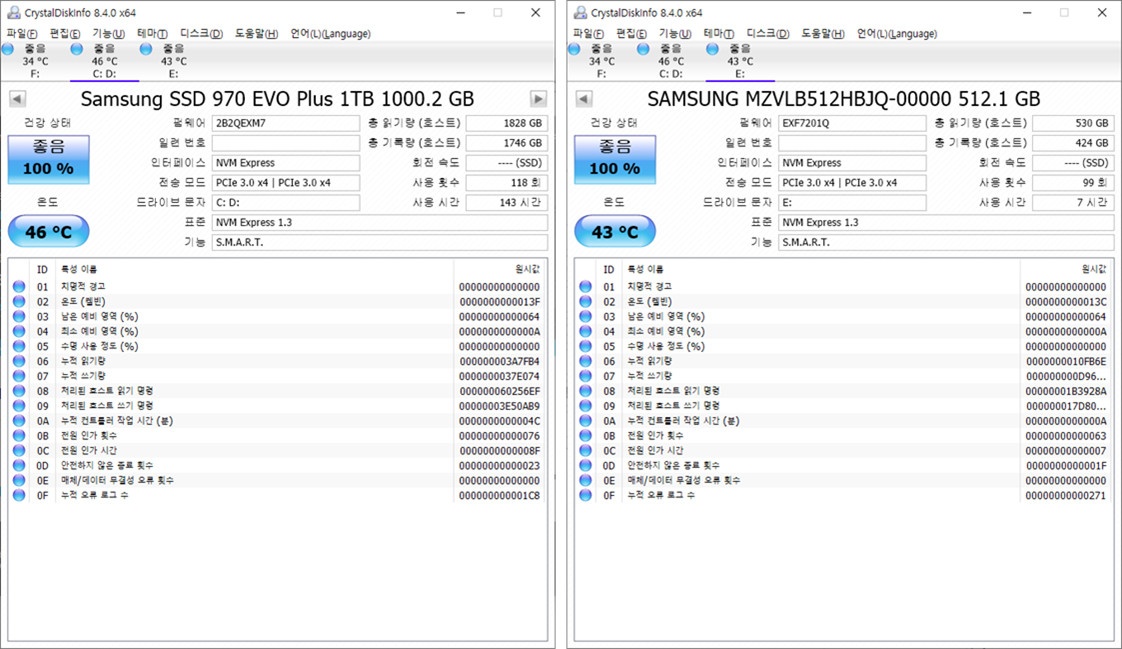This screenshot has width=1122, height=649.
Task: Open 테마(T) menu in left window
Action: 152,34
